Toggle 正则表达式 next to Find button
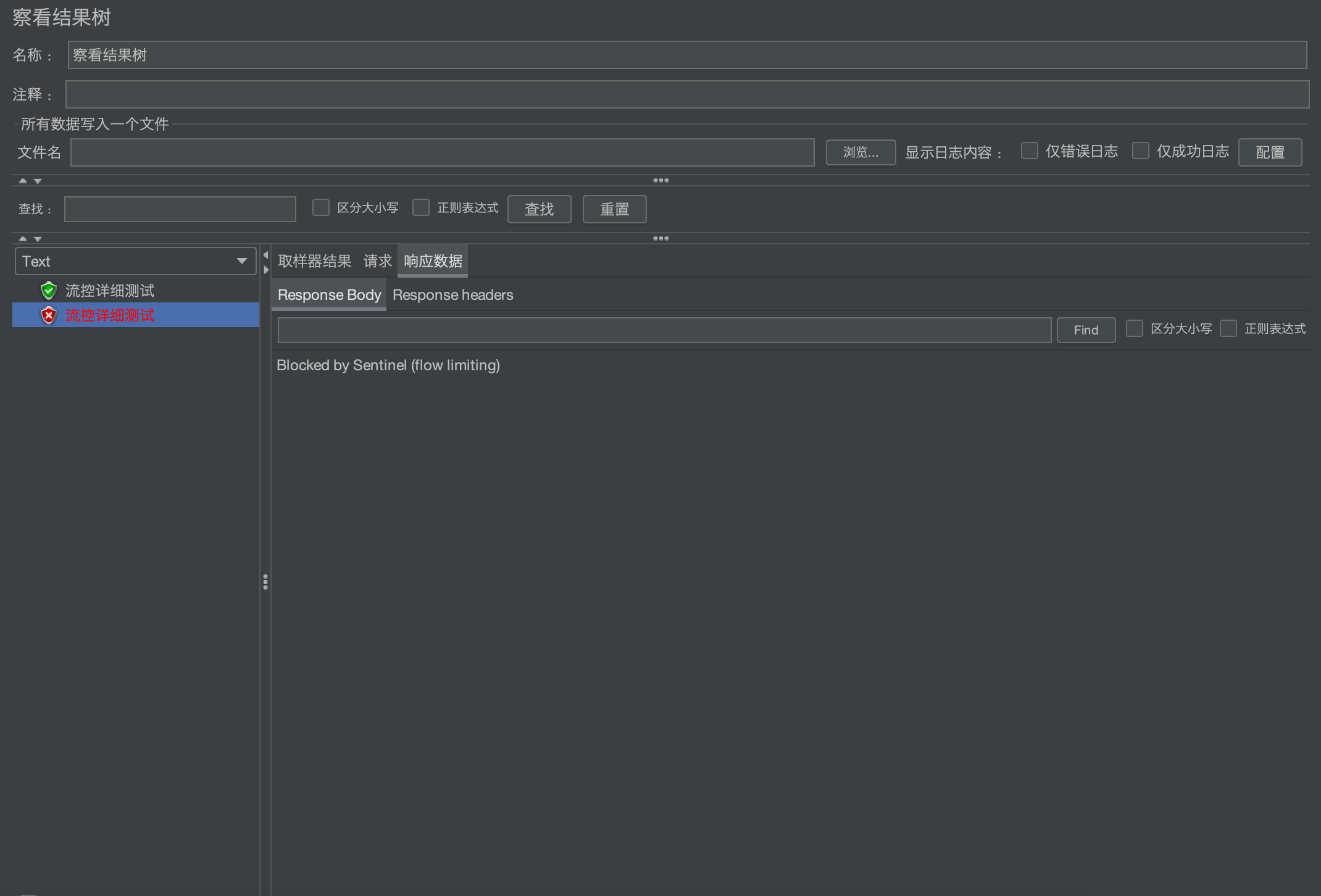The image size is (1321, 896). [1228, 328]
